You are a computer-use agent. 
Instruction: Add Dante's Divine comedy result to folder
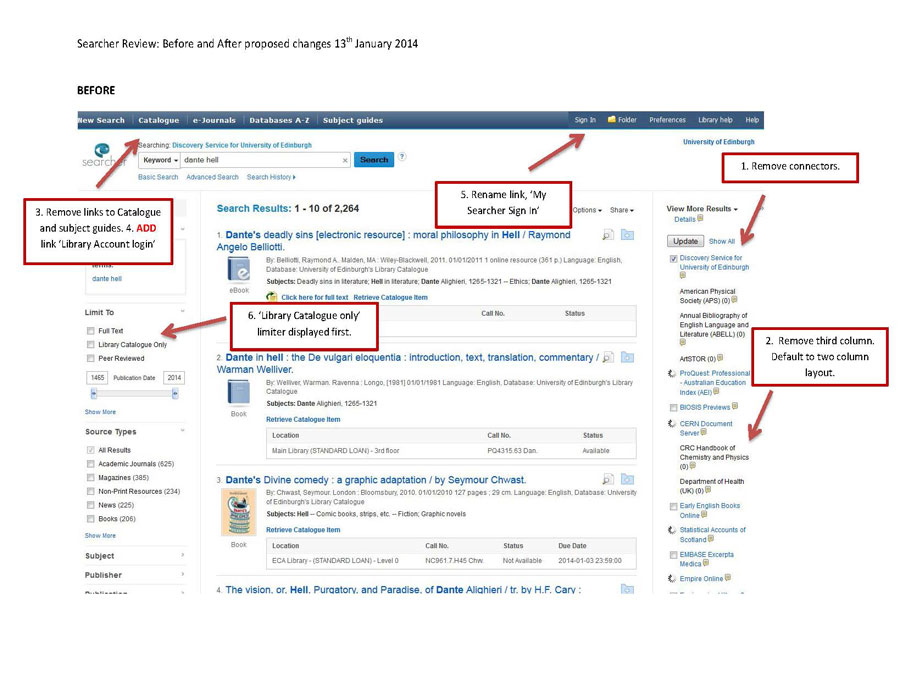(x=627, y=479)
